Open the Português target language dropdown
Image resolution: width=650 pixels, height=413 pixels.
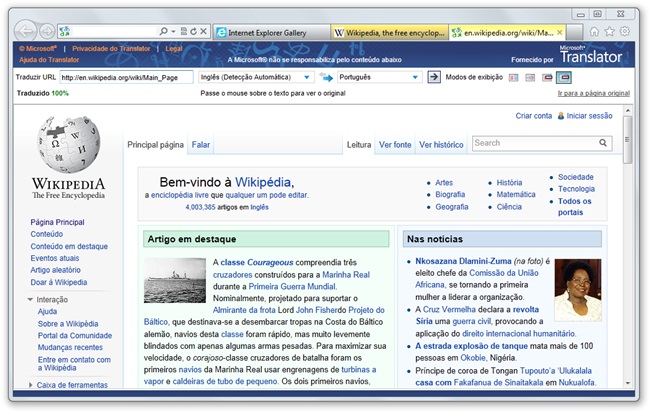click(x=379, y=77)
